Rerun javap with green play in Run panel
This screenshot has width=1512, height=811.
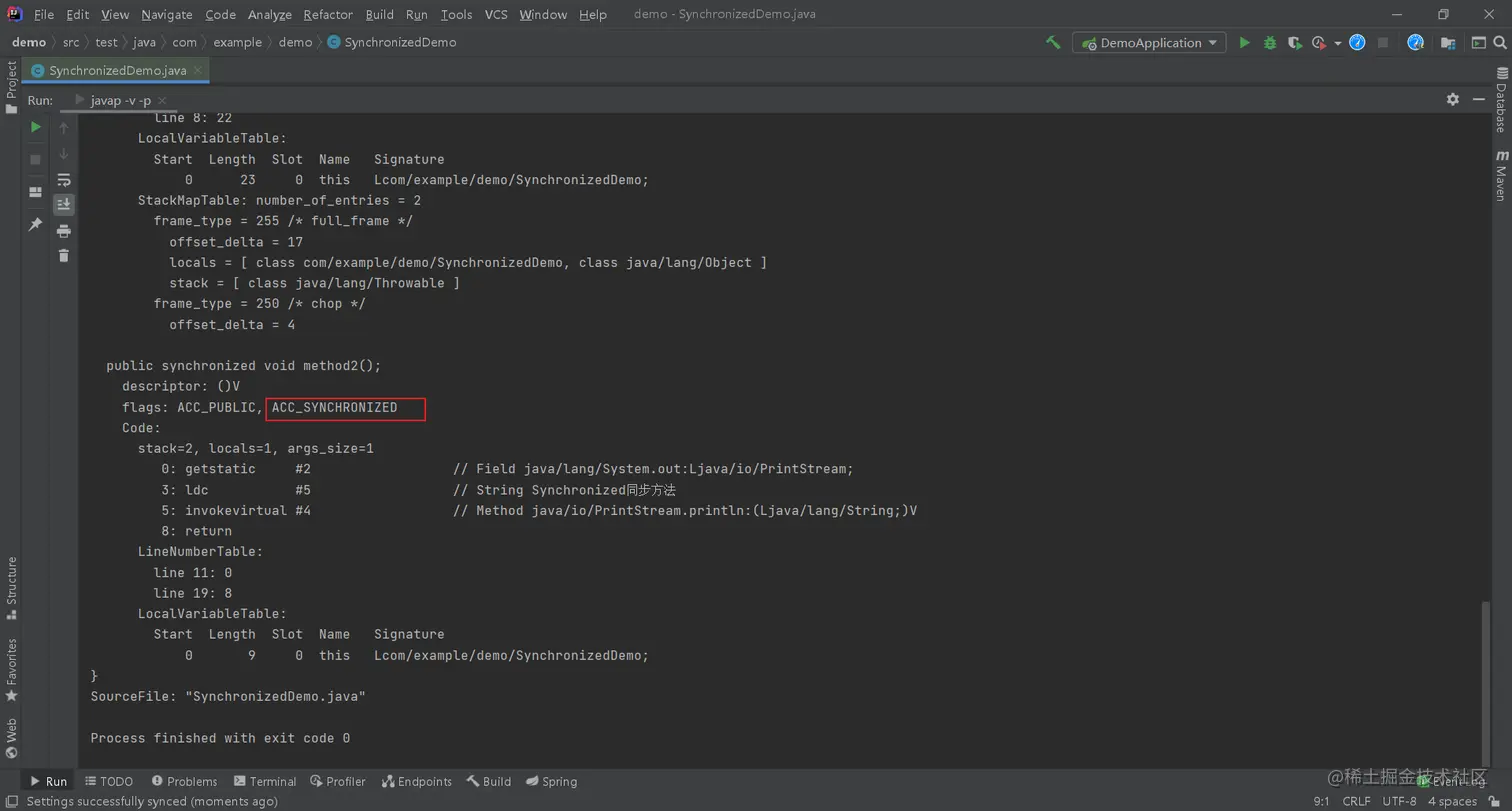click(35, 127)
